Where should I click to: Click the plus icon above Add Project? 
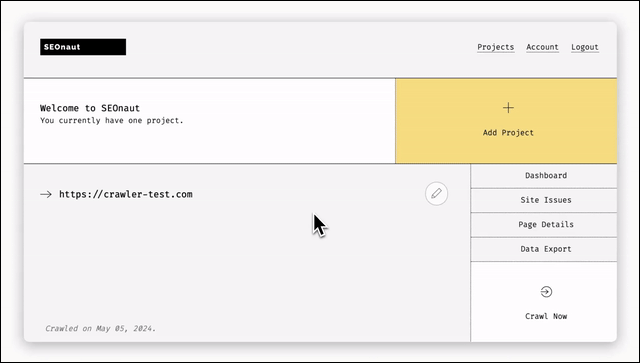pos(508,108)
